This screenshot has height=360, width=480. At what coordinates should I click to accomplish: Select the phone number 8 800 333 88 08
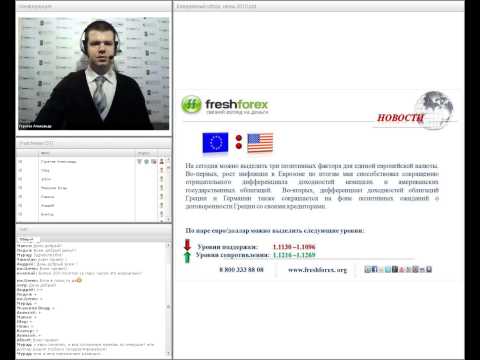[241, 270]
